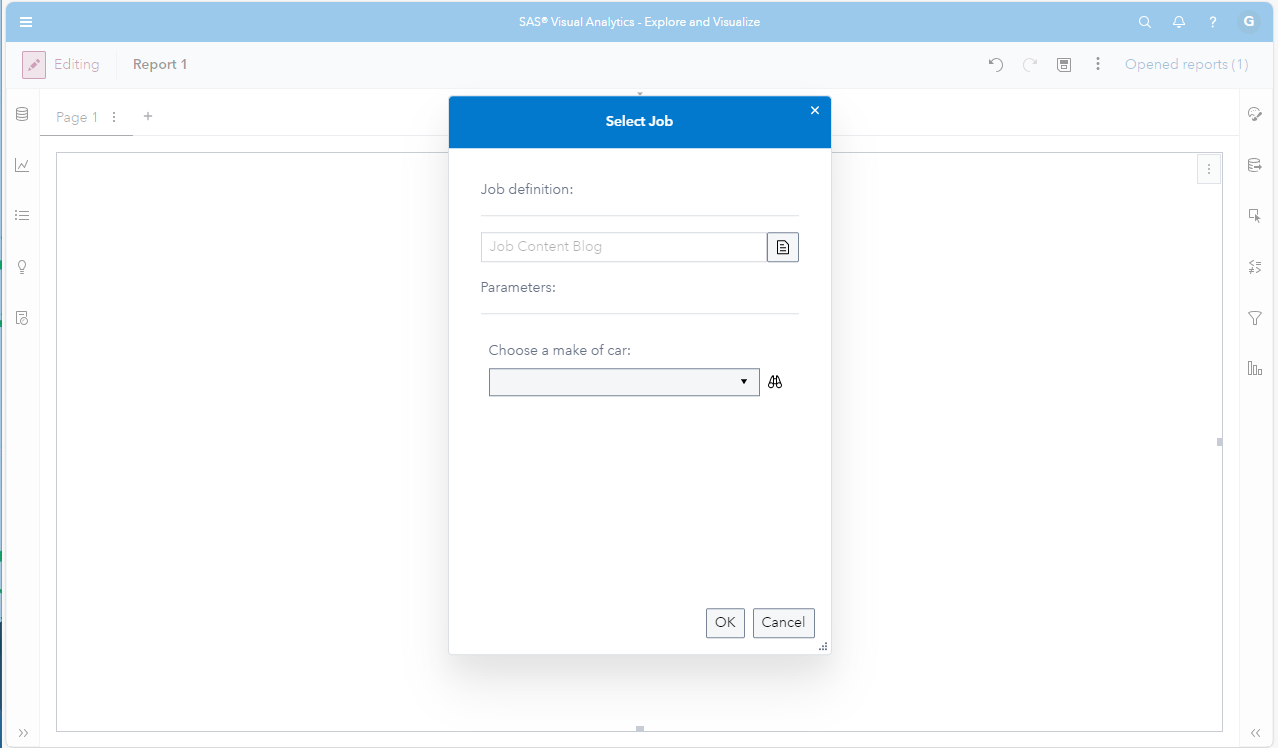Open the Options pane on the right

[1255, 114]
